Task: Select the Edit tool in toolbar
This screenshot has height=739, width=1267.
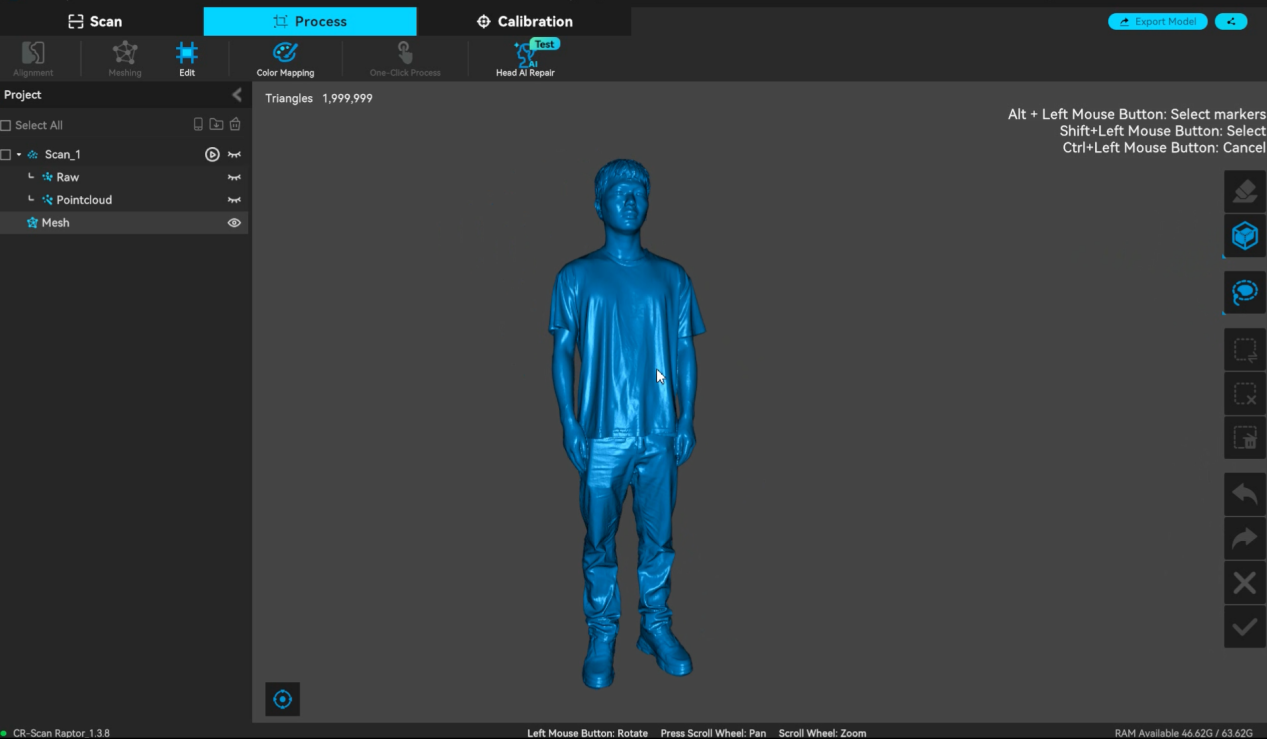Action: [x=187, y=59]
